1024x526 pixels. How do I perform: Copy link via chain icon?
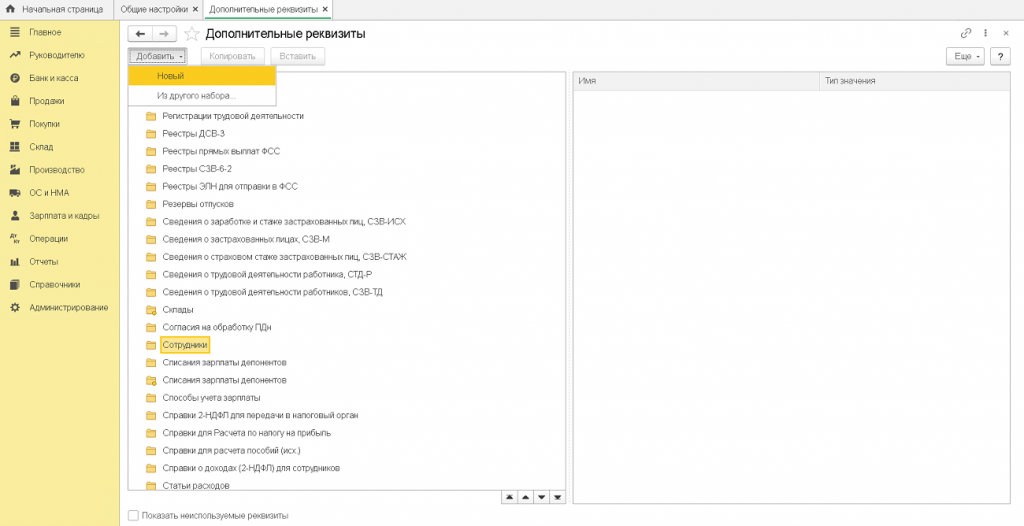966,33
